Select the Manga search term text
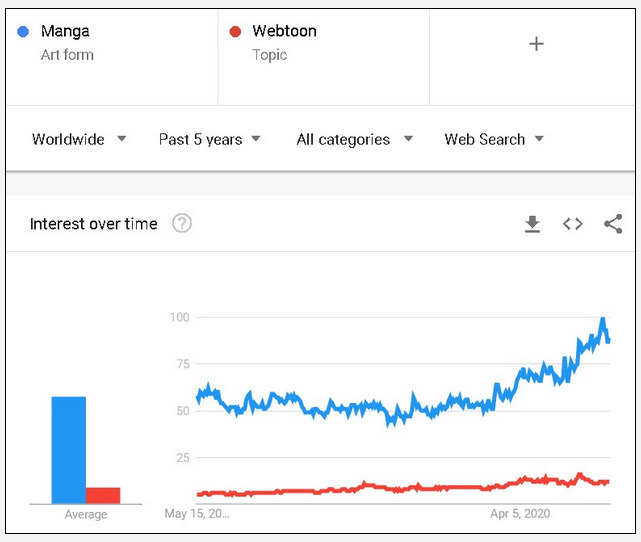 [x=65, y=32]
